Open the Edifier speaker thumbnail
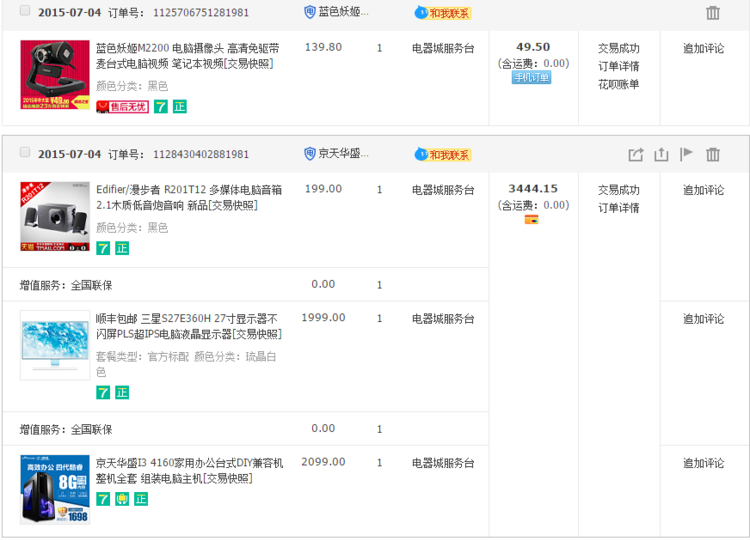 55,216
